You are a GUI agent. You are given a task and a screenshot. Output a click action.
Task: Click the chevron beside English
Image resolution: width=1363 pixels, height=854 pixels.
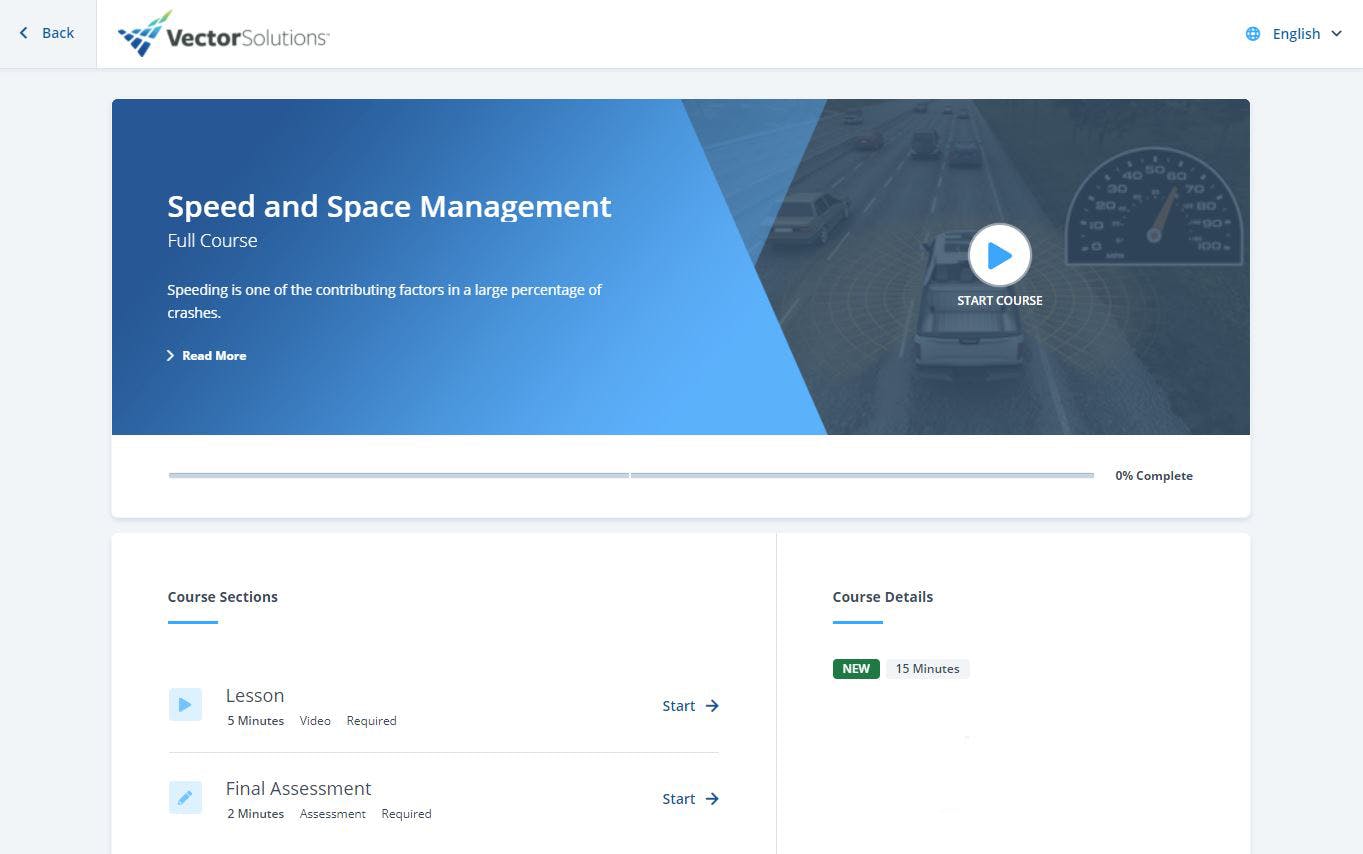(1336, 33)
